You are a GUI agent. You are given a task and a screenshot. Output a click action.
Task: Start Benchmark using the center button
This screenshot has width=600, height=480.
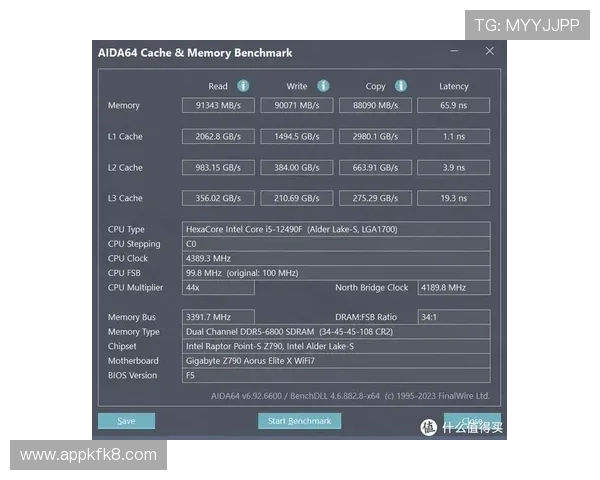point(299,421)
